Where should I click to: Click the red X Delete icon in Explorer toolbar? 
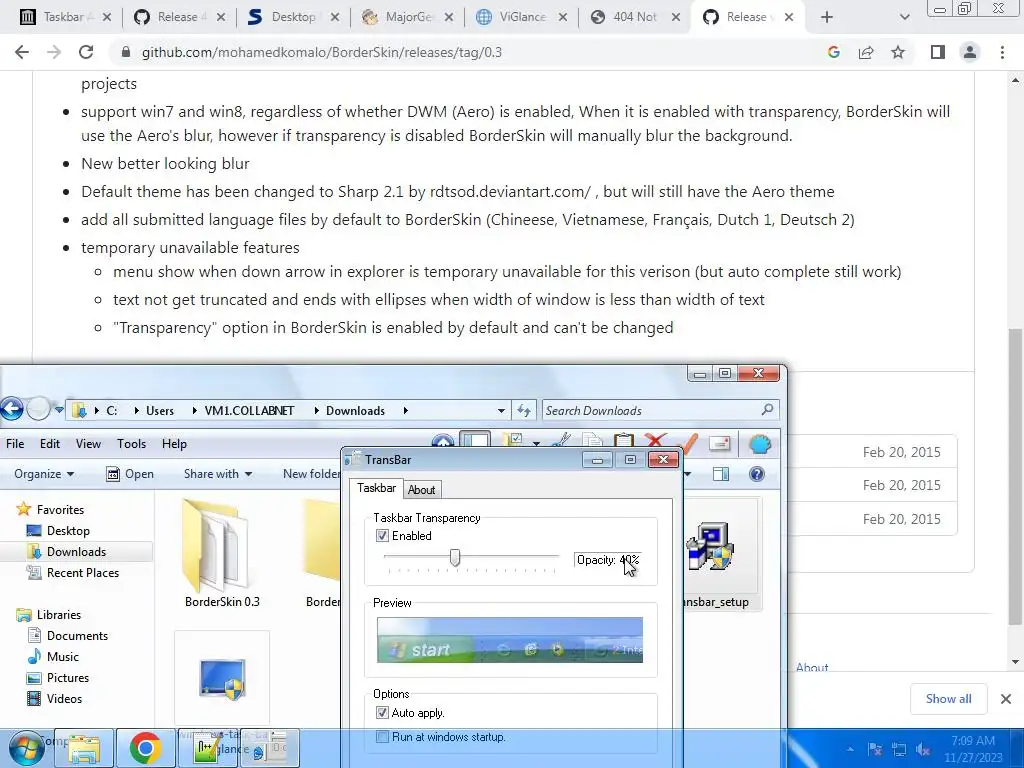coord(656,441)
